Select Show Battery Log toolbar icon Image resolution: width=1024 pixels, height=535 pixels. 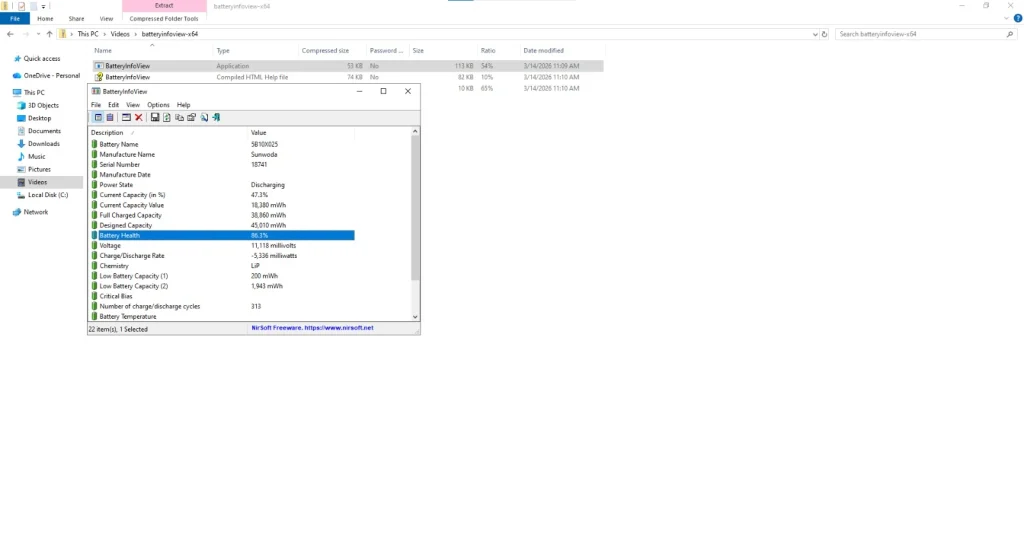coord(110,118)
